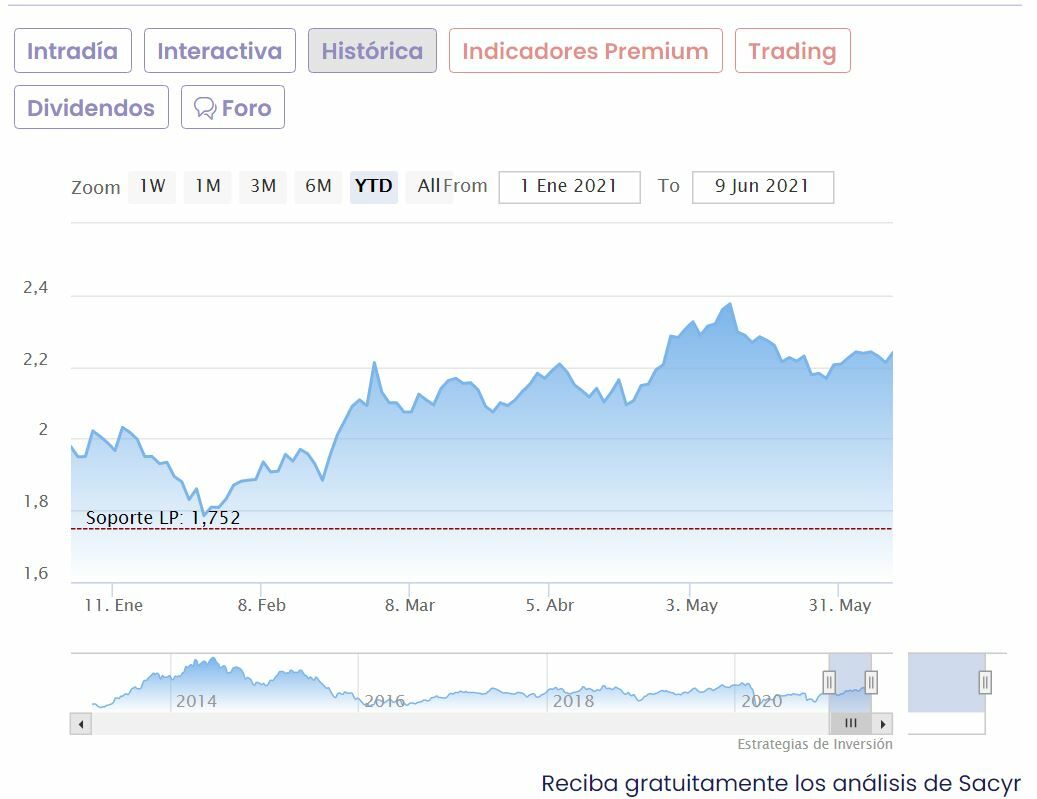The height and width of the screenshot is (799, 1037).
Task: Select the 1W zoom range
Action: coord(152,186)
